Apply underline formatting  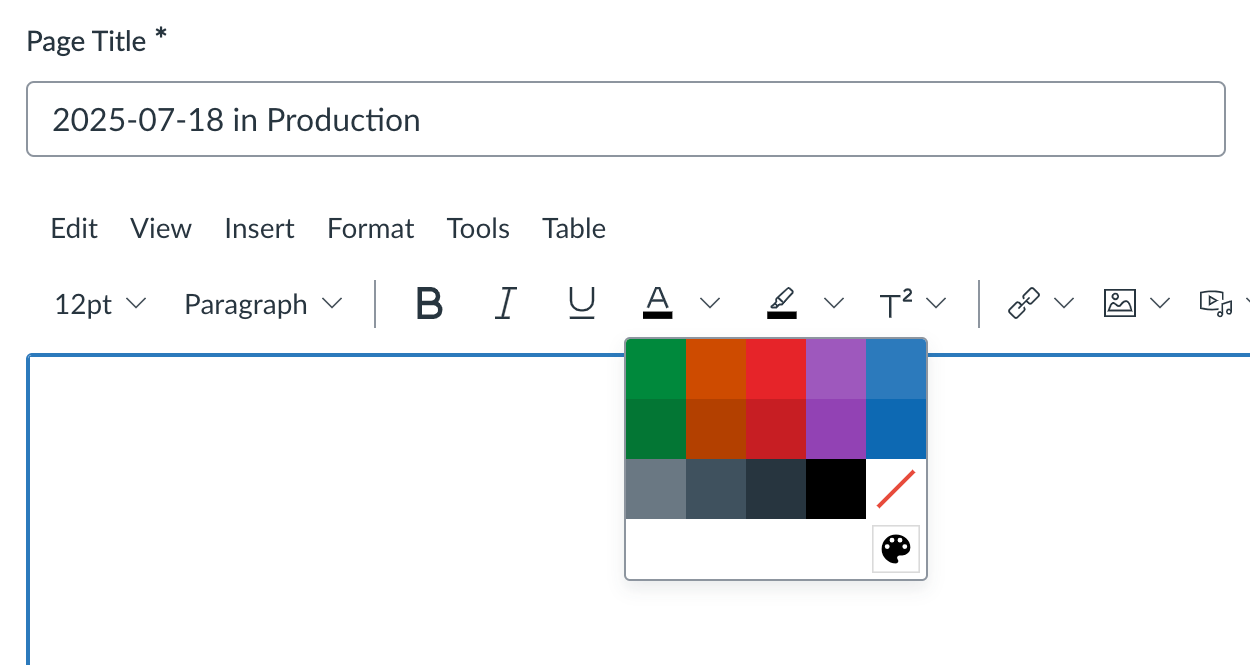tap(582, 304)
